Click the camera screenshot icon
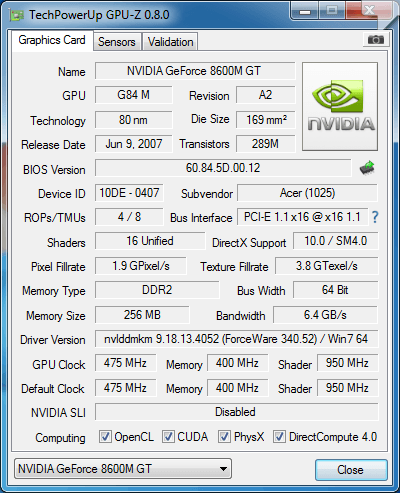The height and width of the screenshot is (493, 400). pos(376,40)
